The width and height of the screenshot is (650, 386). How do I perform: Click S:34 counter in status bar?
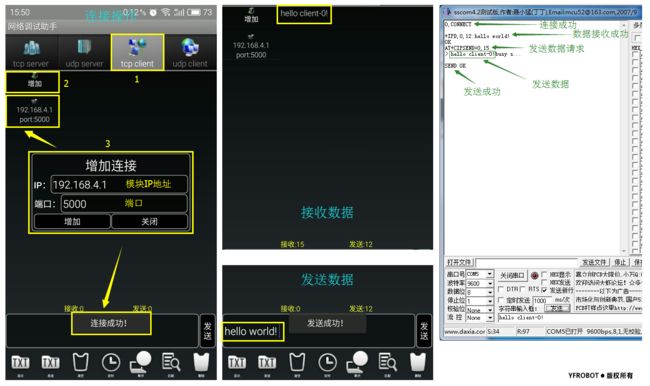point(493,332)
